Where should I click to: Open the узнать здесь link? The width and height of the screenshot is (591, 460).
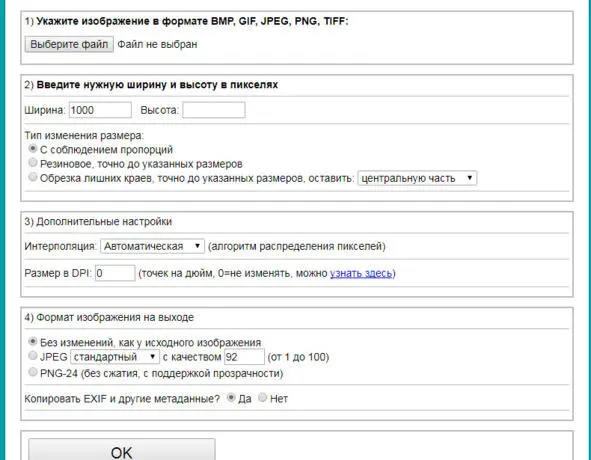click(361, 273)
